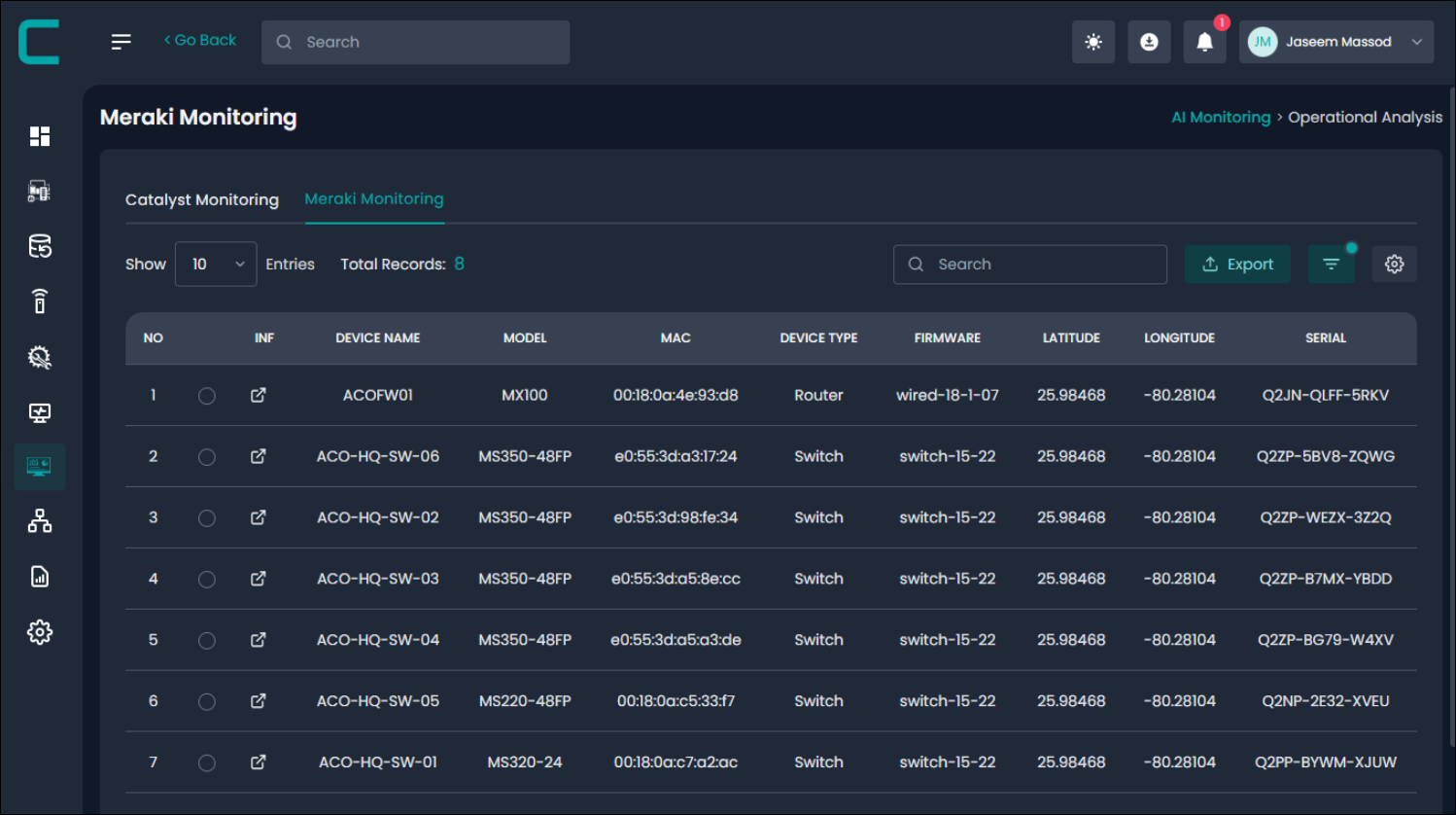Screen dimensions: 1456x815
Task: Click the teal C logo icon
Action: 39,42
